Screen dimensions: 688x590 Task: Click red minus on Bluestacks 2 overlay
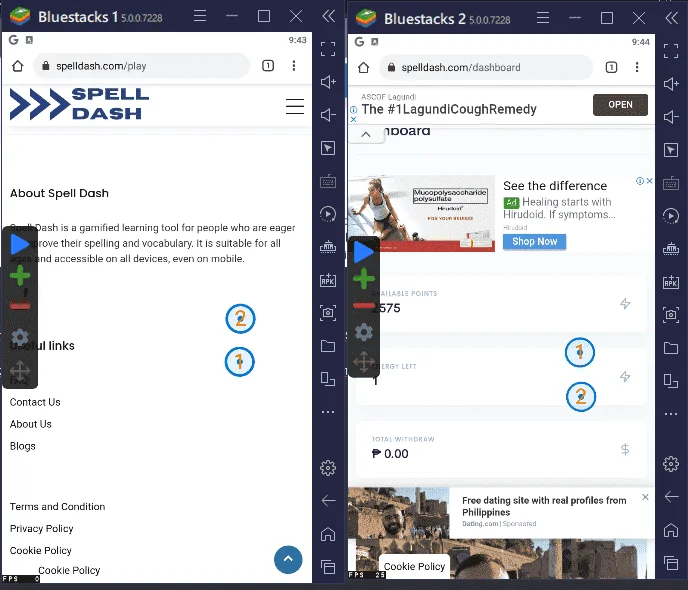pyautogui.click(x=364, y=305)
